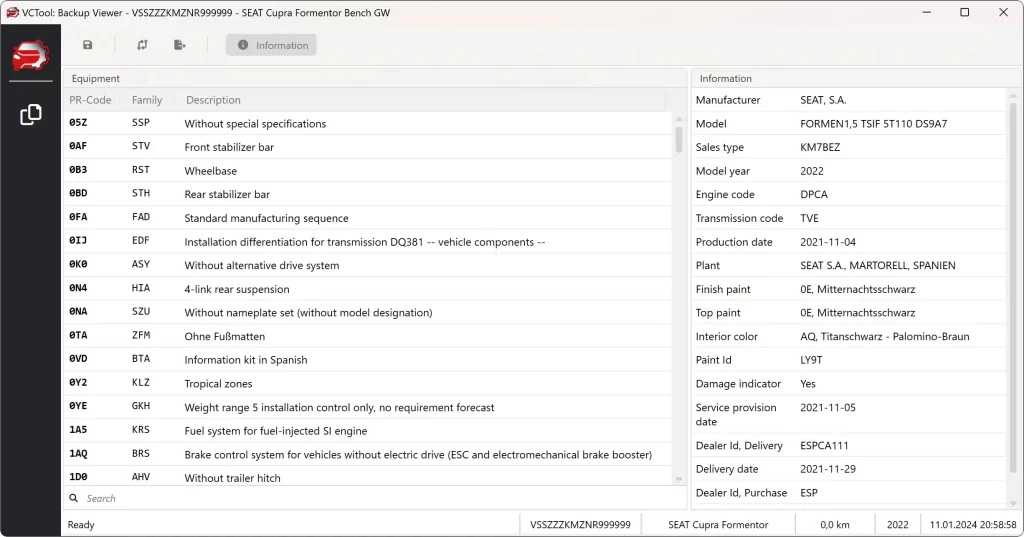The width and height of the screenshot is (1024, 537).
Task: Click status bar year 2022
Action: click(897, 525)
